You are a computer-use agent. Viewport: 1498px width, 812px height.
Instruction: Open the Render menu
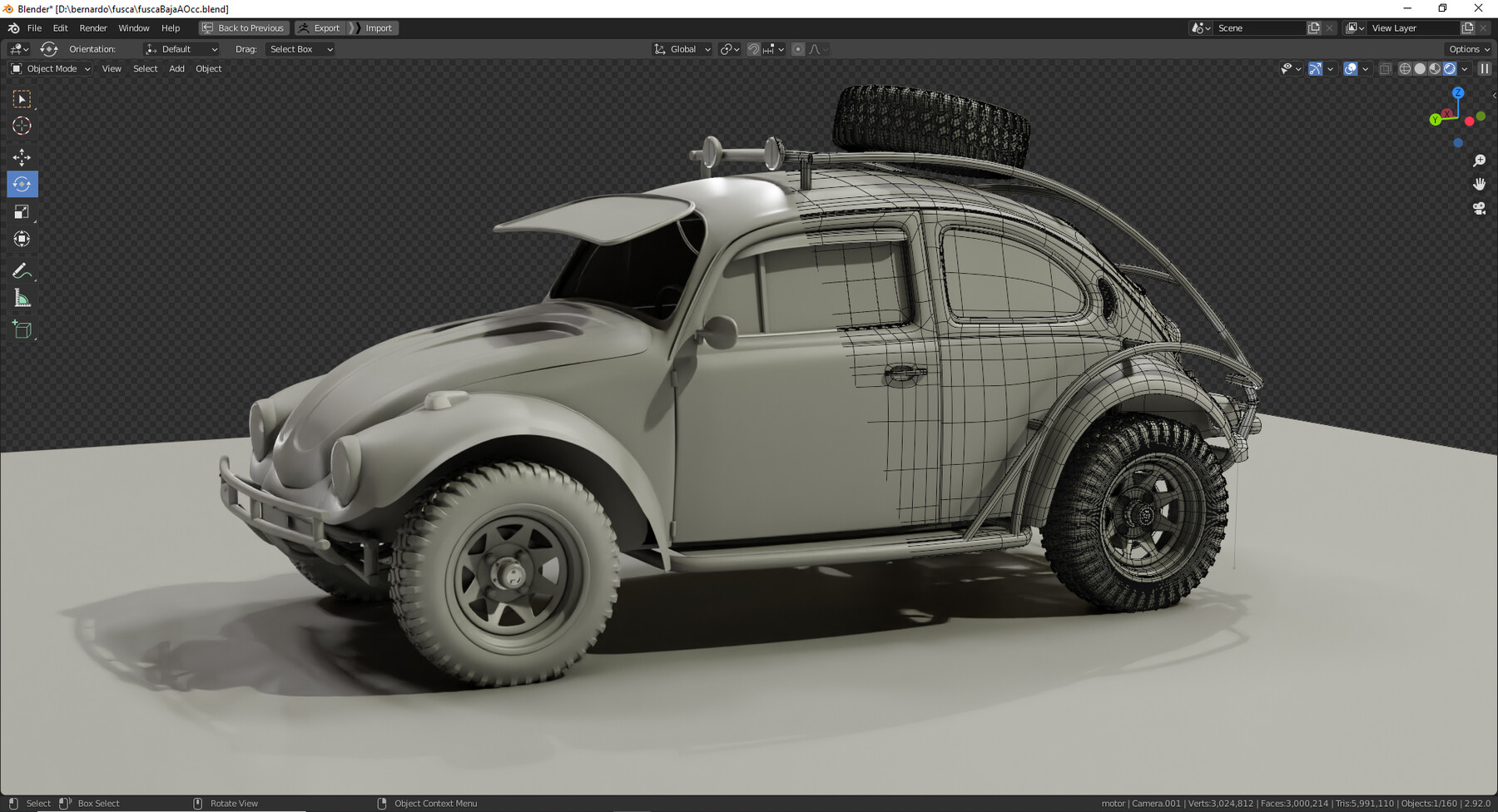93,27
